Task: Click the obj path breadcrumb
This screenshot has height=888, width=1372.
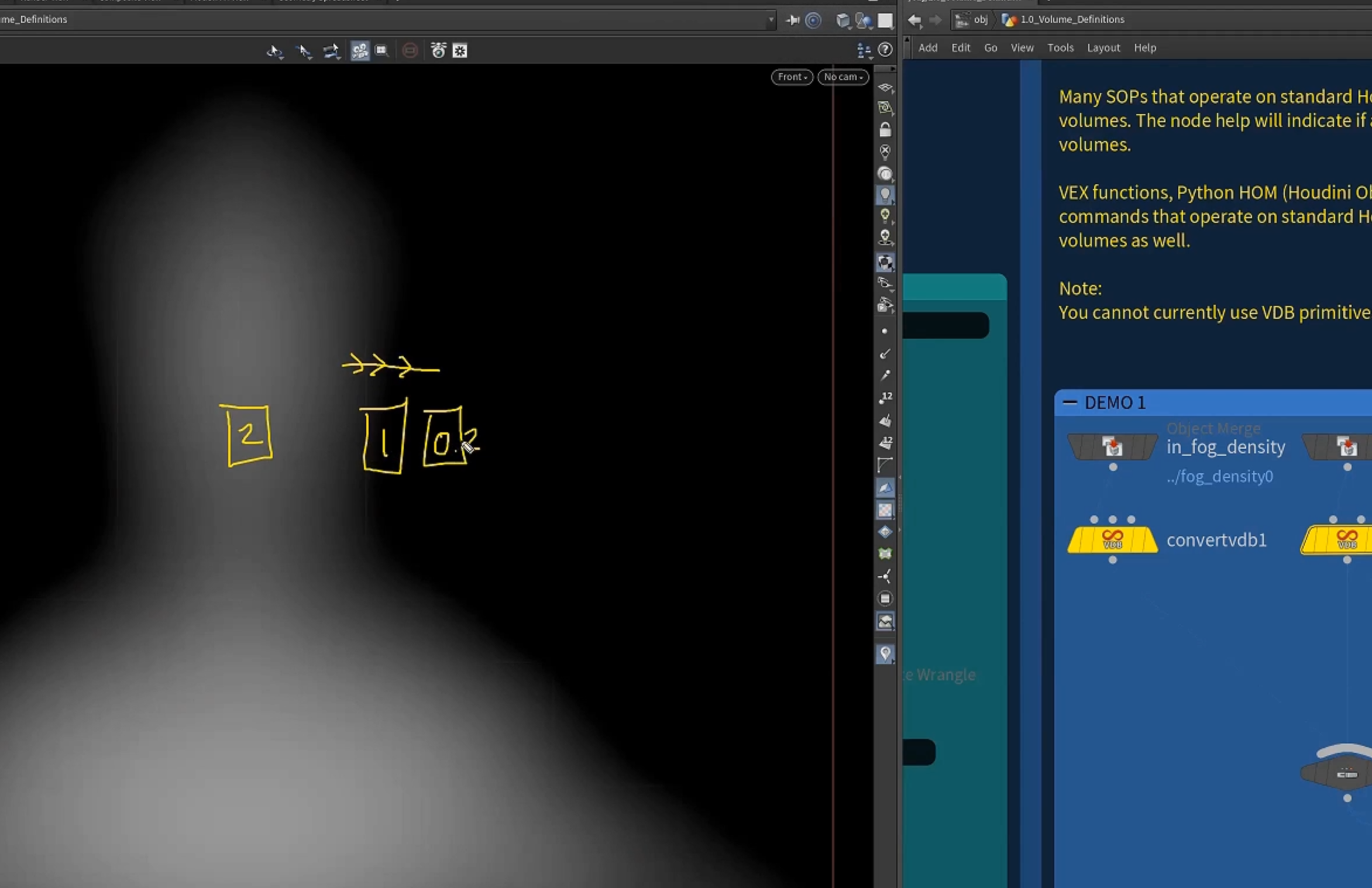Action: [972, 20]
